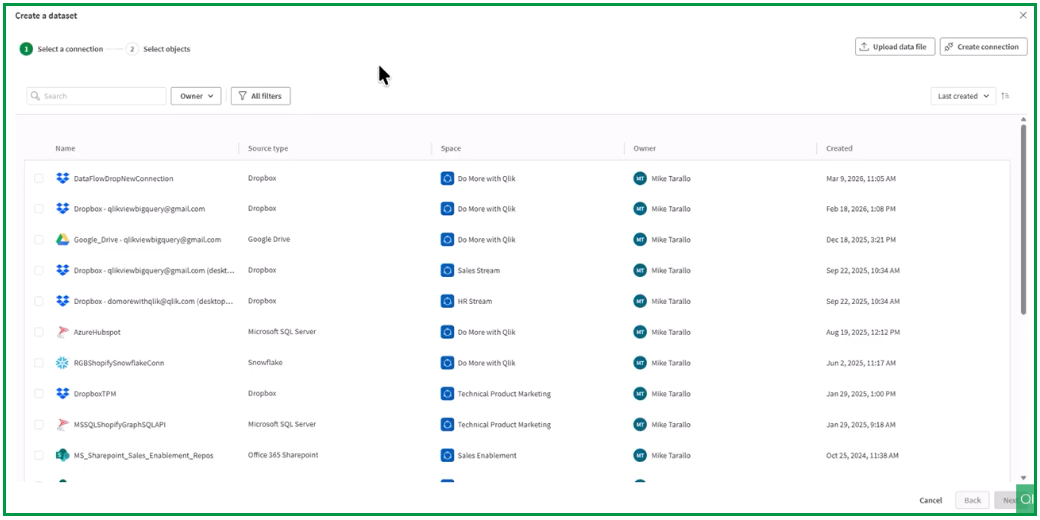
Task: Click the space icon next to HR Stream
Action: [447, 301]
